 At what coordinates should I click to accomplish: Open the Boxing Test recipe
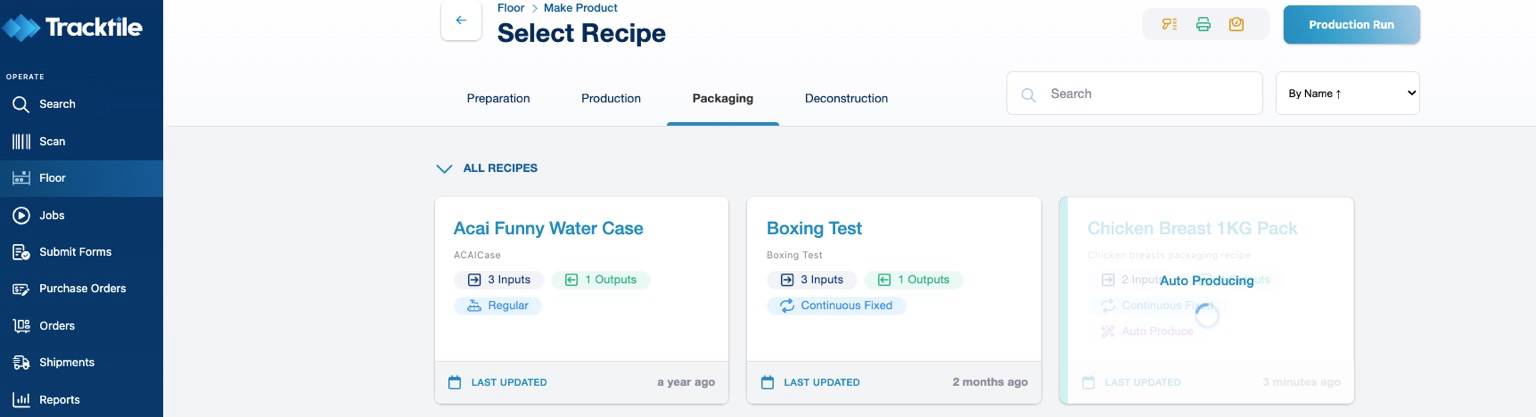814,228
